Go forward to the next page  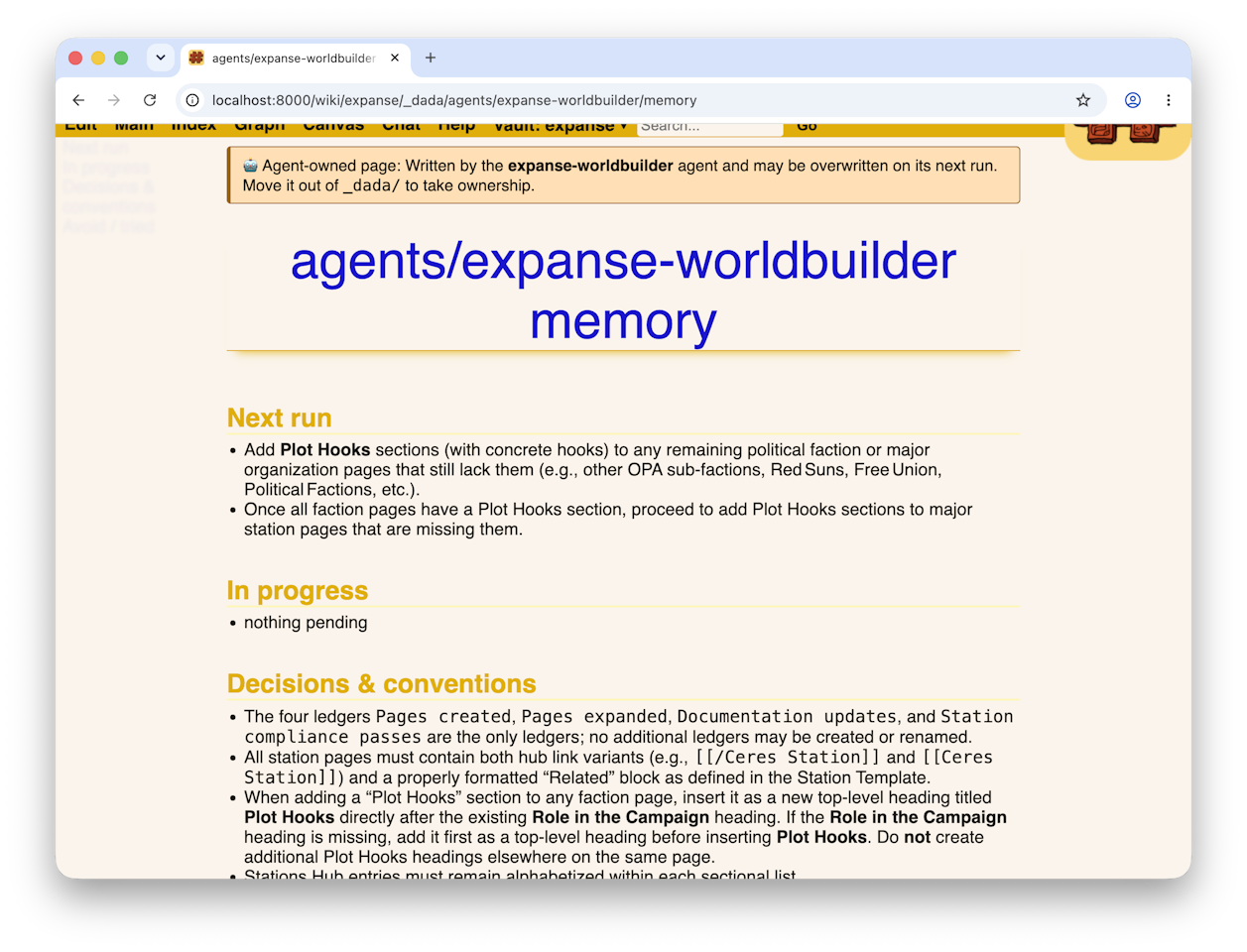pos(114,100)
